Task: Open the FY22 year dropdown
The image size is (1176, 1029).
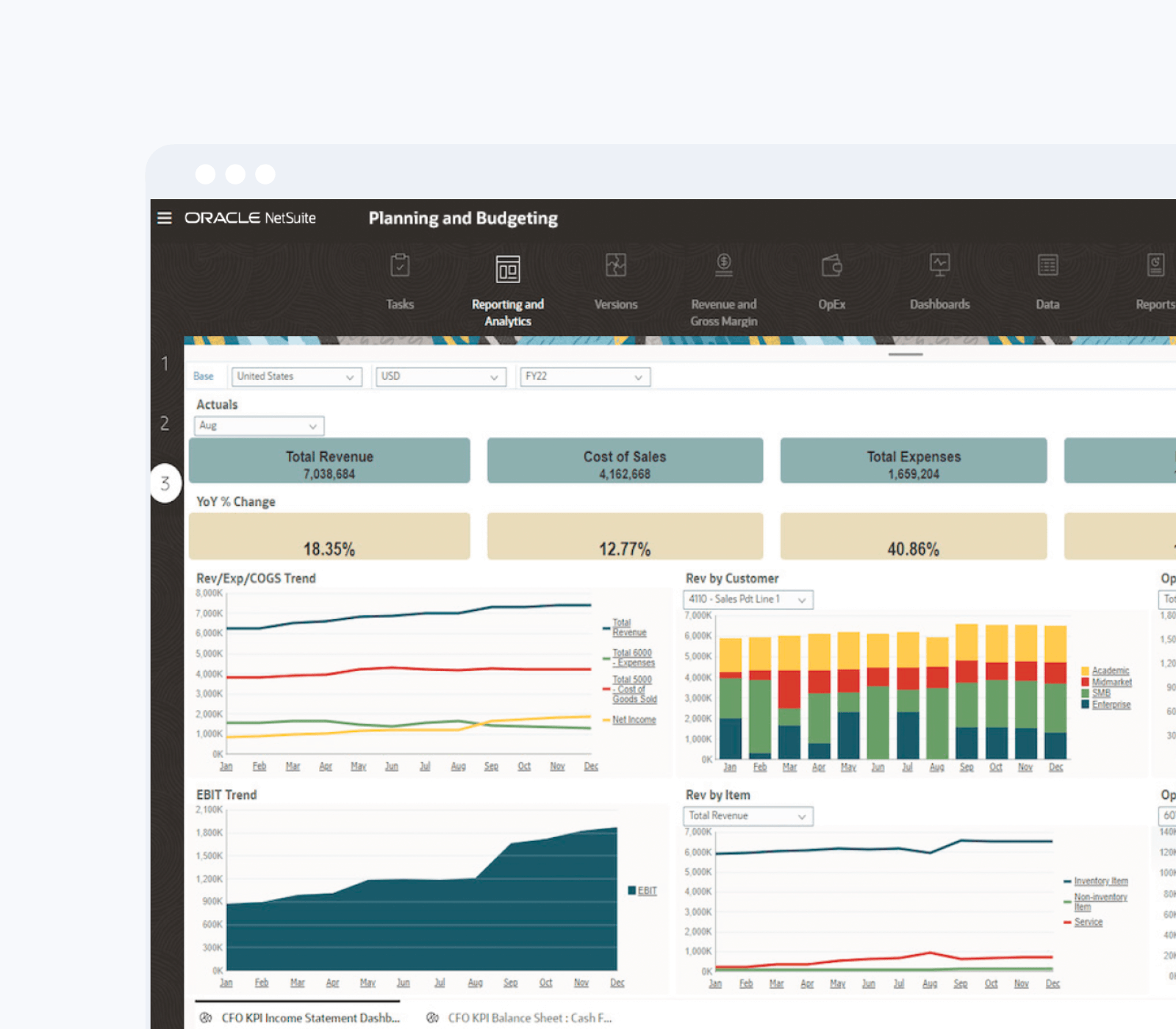Action: pyautogui.click(x=585, y=376)
